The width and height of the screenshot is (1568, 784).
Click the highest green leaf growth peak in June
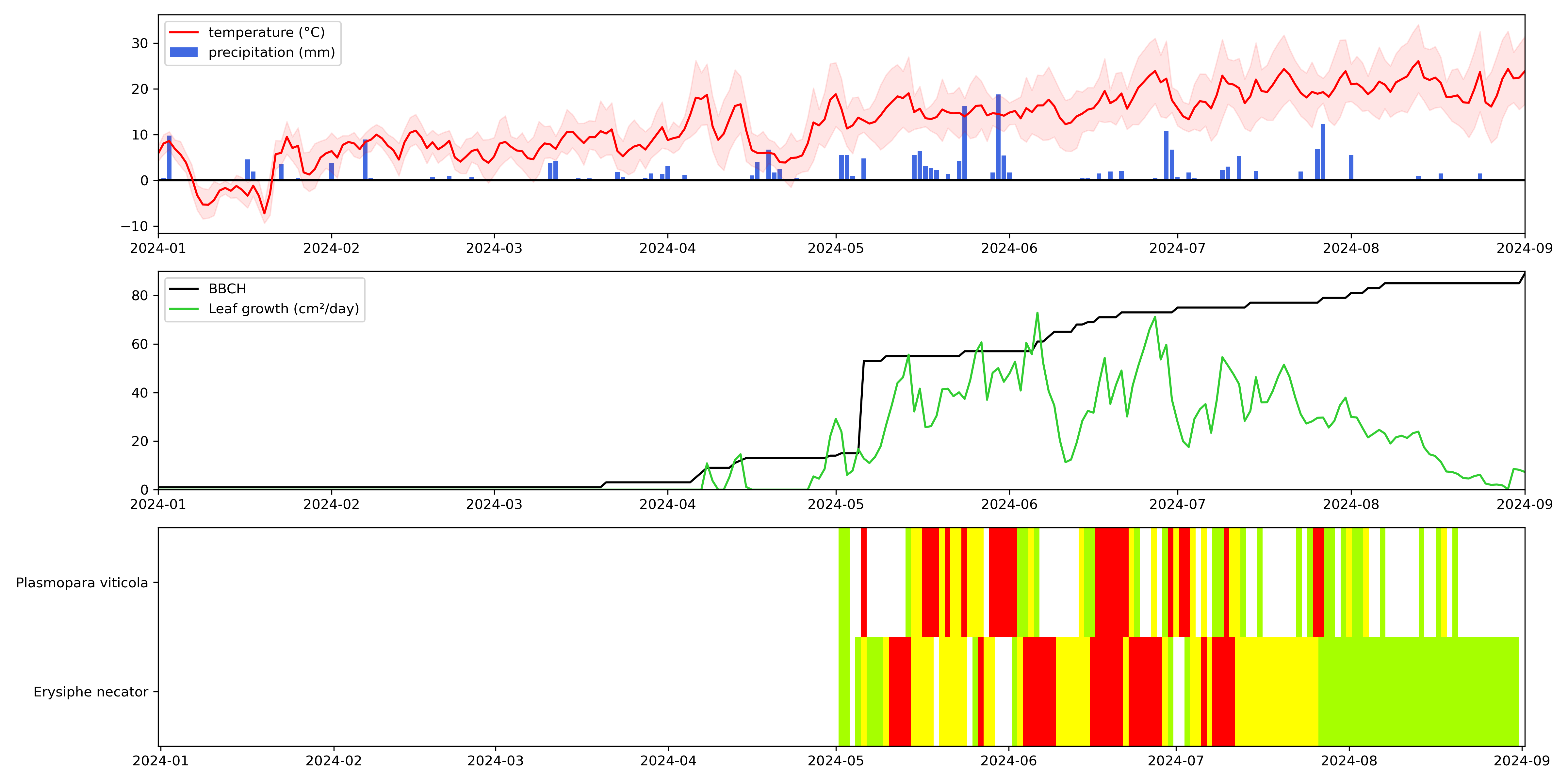(1037, 313)
